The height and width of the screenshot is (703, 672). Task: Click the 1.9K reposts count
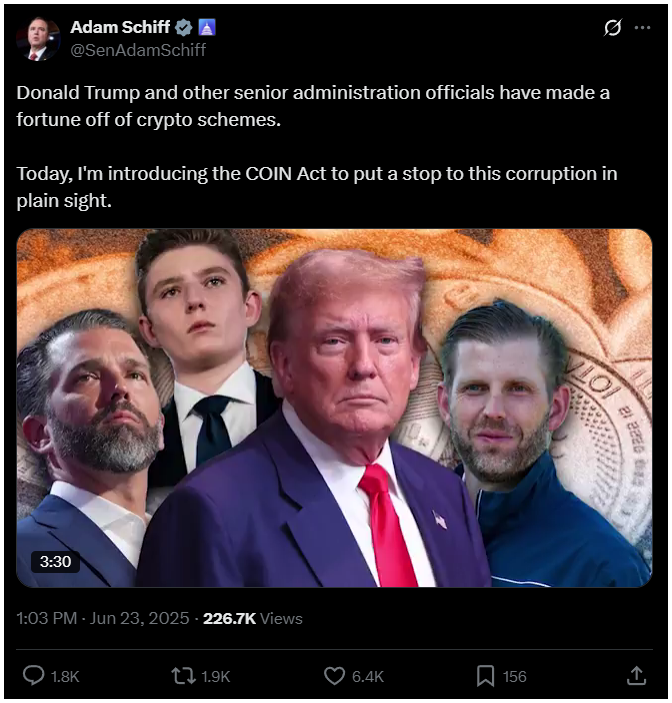216,676
